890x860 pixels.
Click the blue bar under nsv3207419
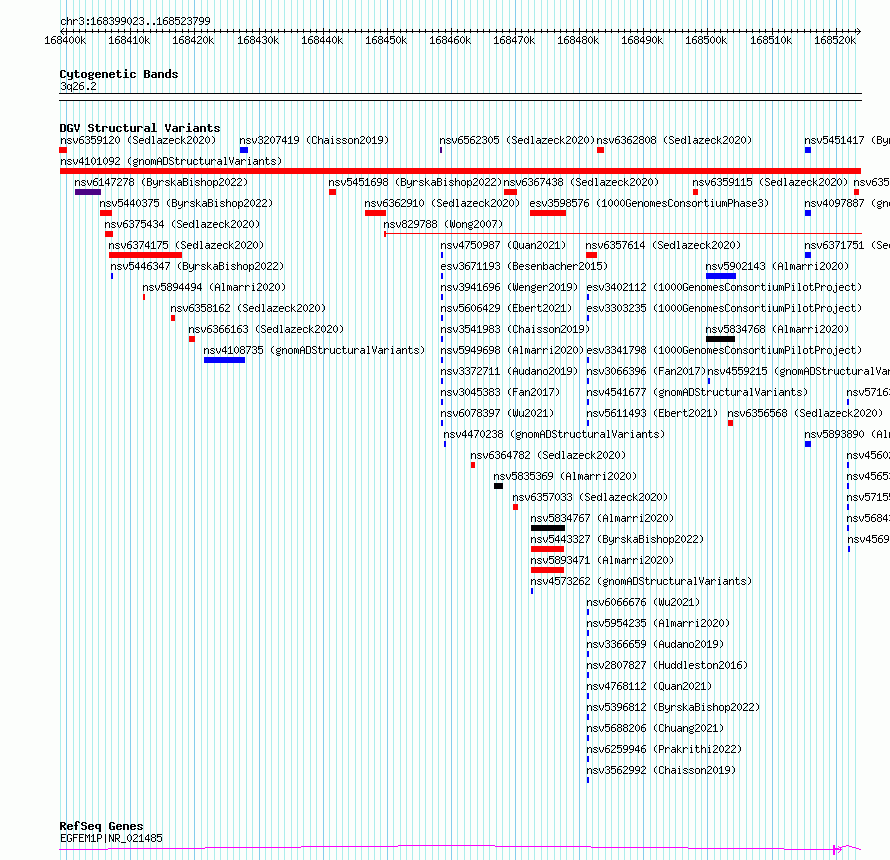tap(244, 150)
